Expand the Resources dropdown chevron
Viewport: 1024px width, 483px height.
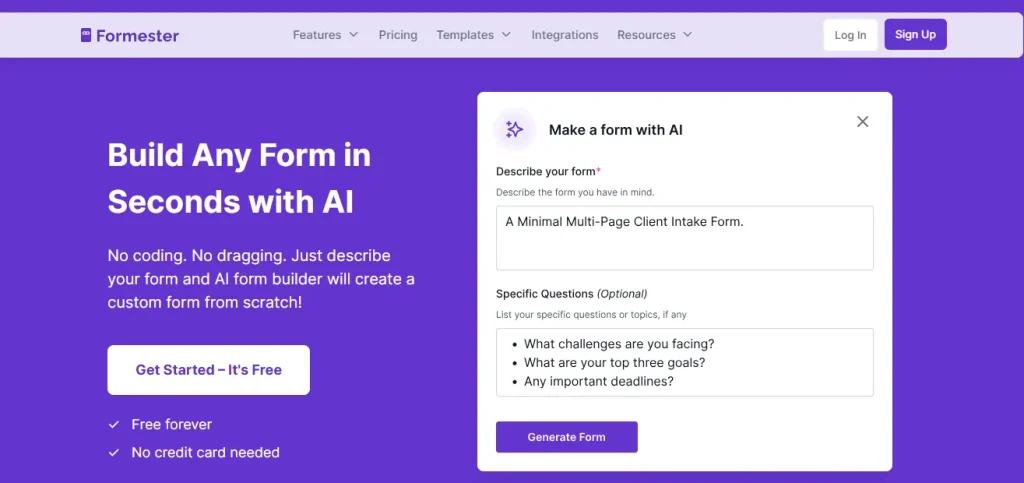[x=687, y=35]
